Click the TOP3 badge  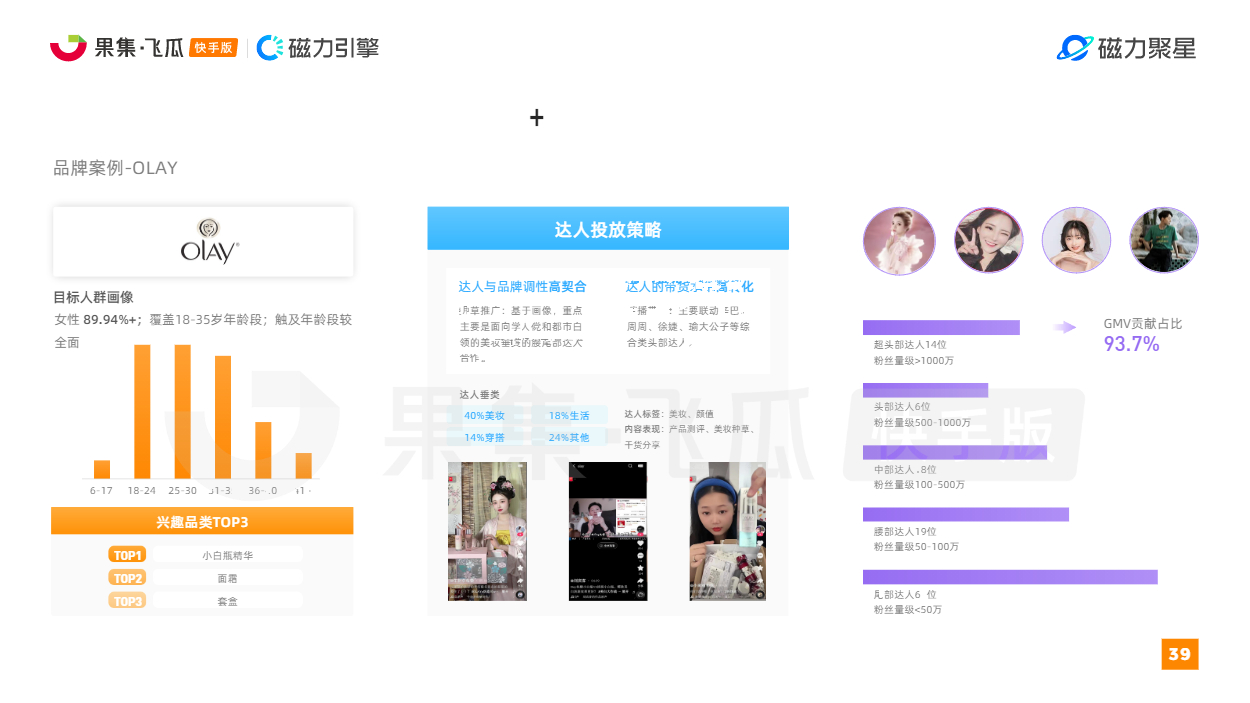pos(128,600)
